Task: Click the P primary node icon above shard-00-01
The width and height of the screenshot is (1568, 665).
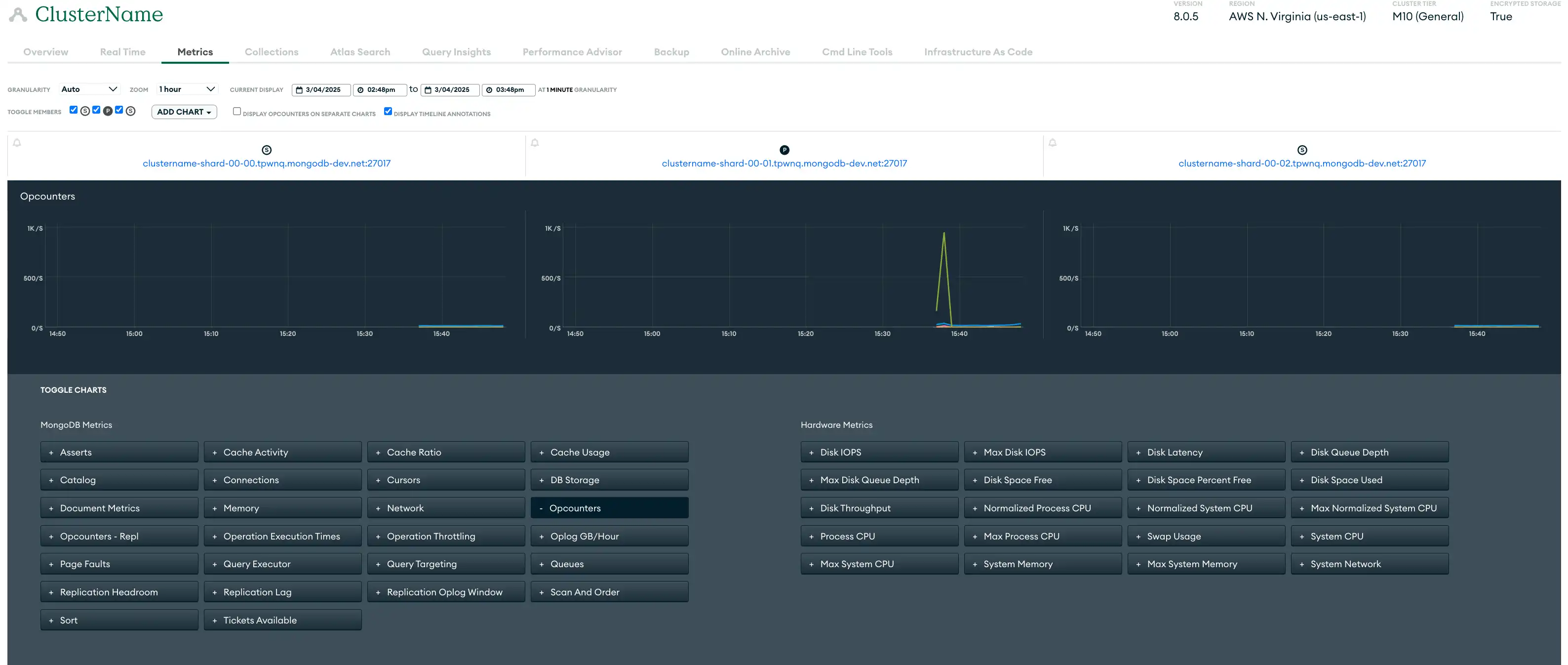Action: [x=784, y=149]
